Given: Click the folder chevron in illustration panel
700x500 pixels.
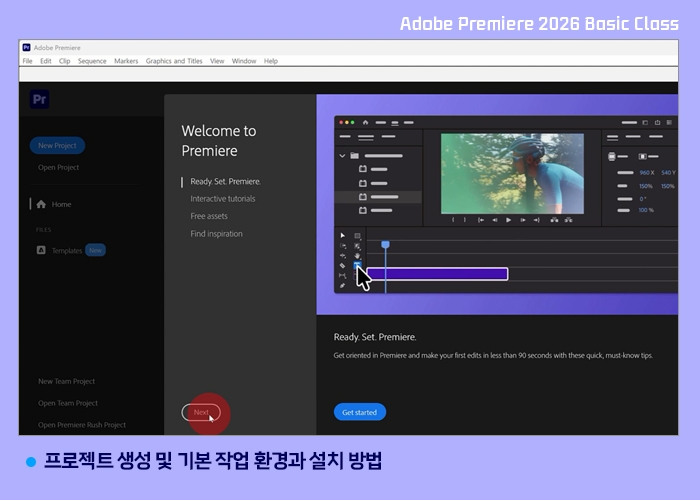Looking at the screenshot, I should click(342, 156).
